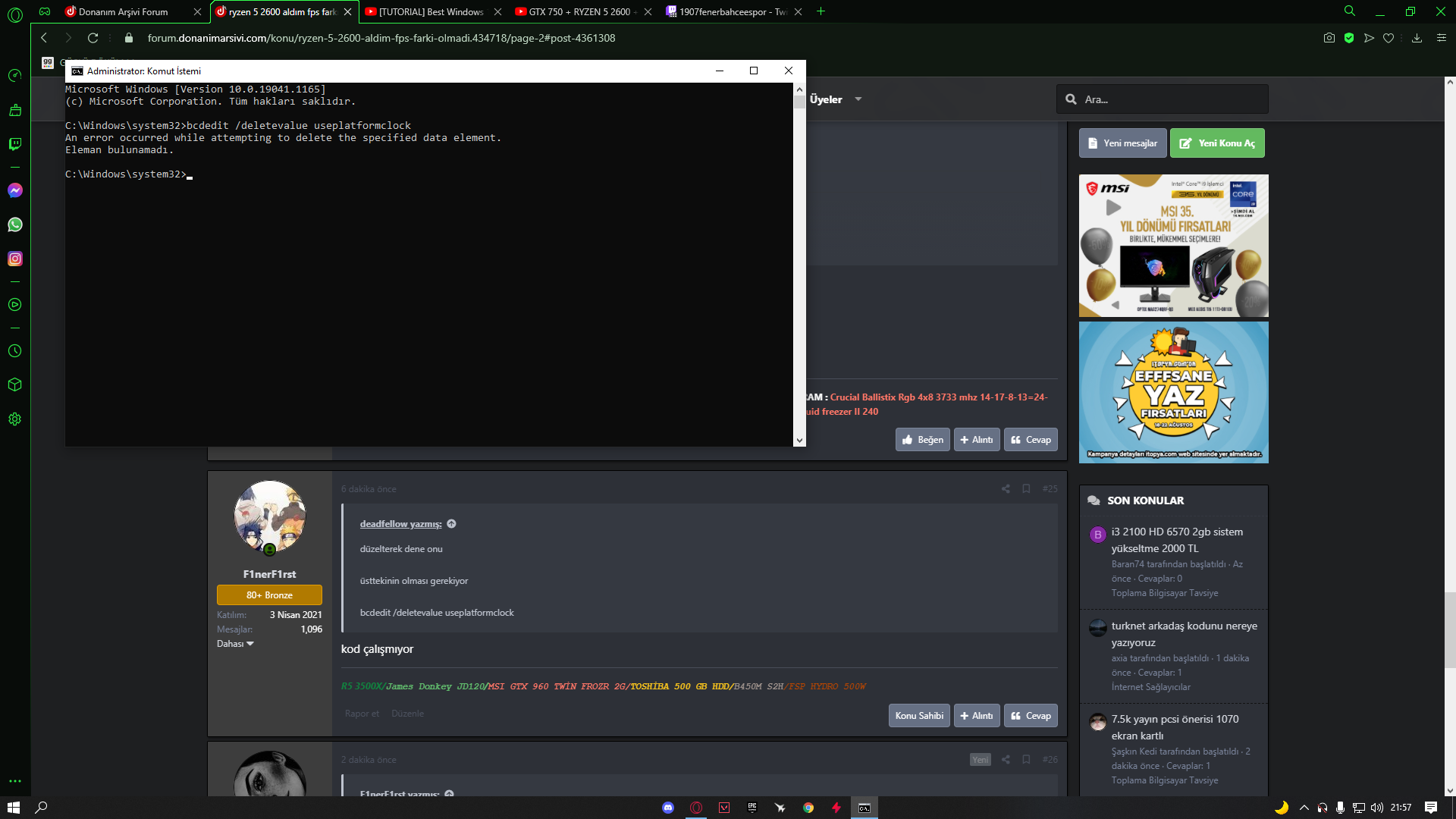Image resolution: width=1456 pixels, height=819 pixels.
Task: Take a snapshot with the camera icon
Action: (x=1329, y=38)
